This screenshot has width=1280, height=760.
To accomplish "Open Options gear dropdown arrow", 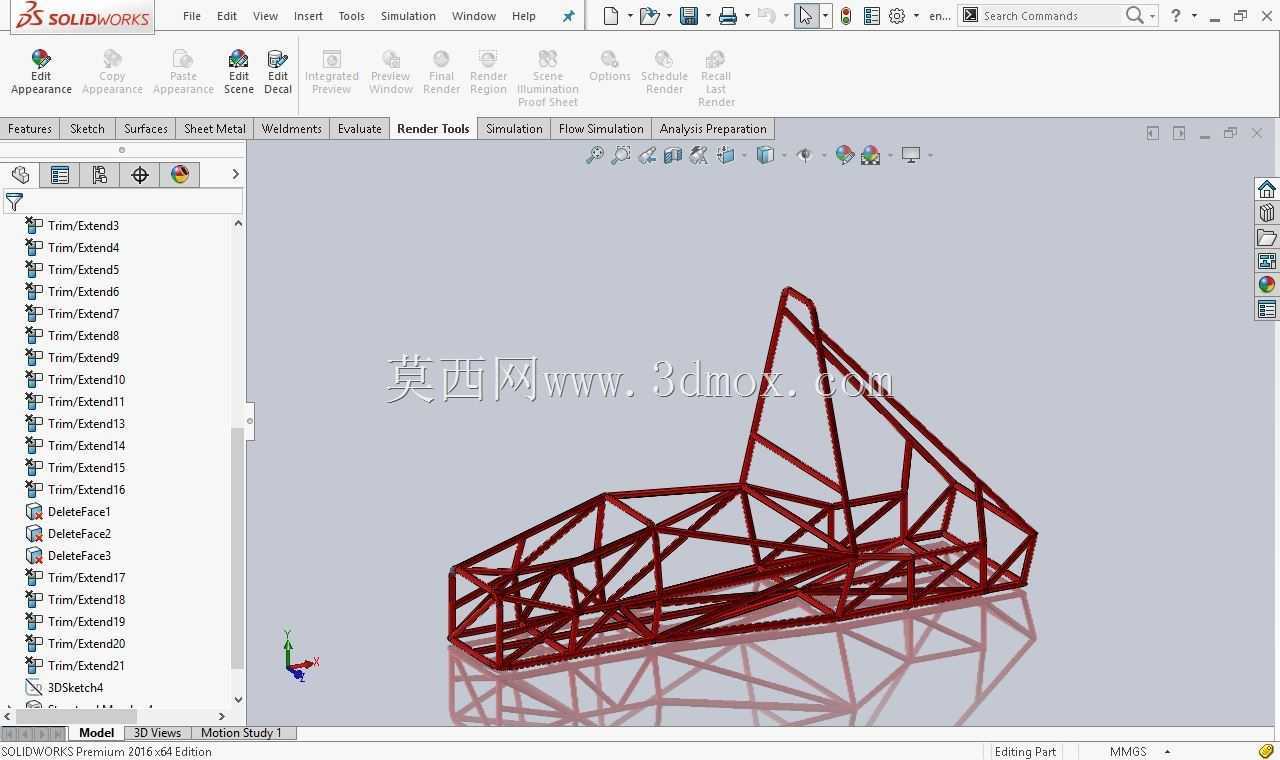I will tap(916, 16).
